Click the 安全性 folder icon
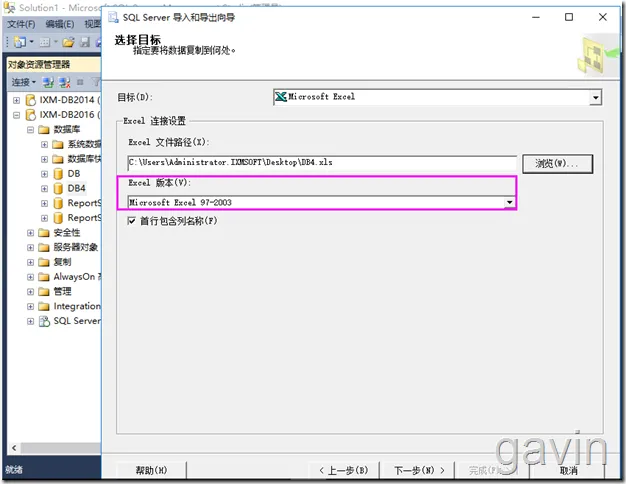Viewport: 626px width, 484px height. (44, 233)
